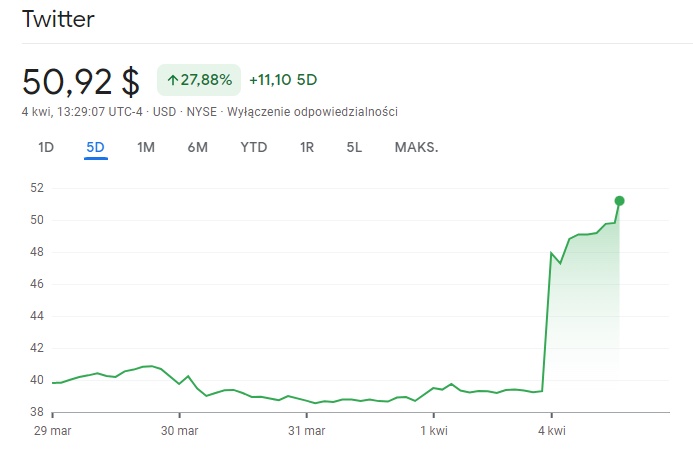Click the Twitter stock title
Viewport: 693px width, 450px height.
click(x=60, y=20)
